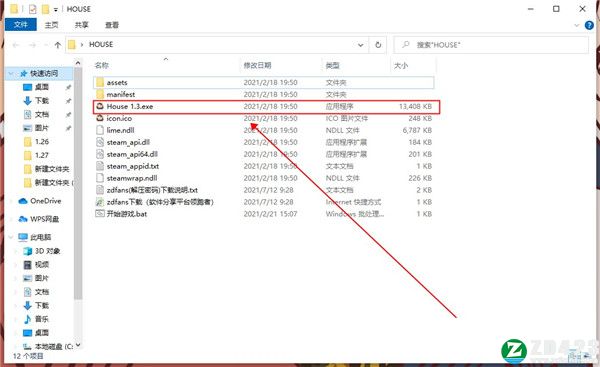Click the 3D 对象 icon in sidebar
Viewport: 600px width, 367px height.
tap(28, 251)
